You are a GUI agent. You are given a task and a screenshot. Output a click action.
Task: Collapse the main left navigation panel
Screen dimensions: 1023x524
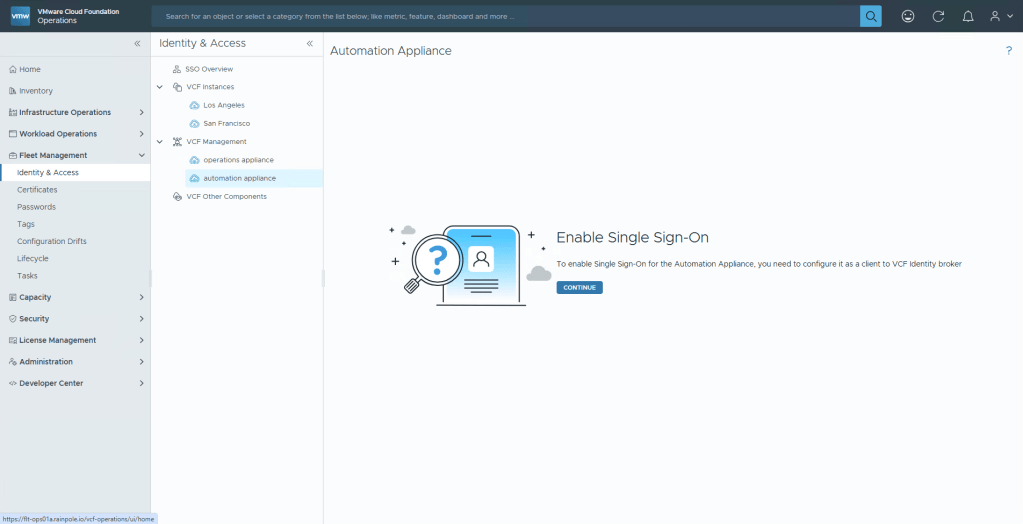(x=138, y=44)
